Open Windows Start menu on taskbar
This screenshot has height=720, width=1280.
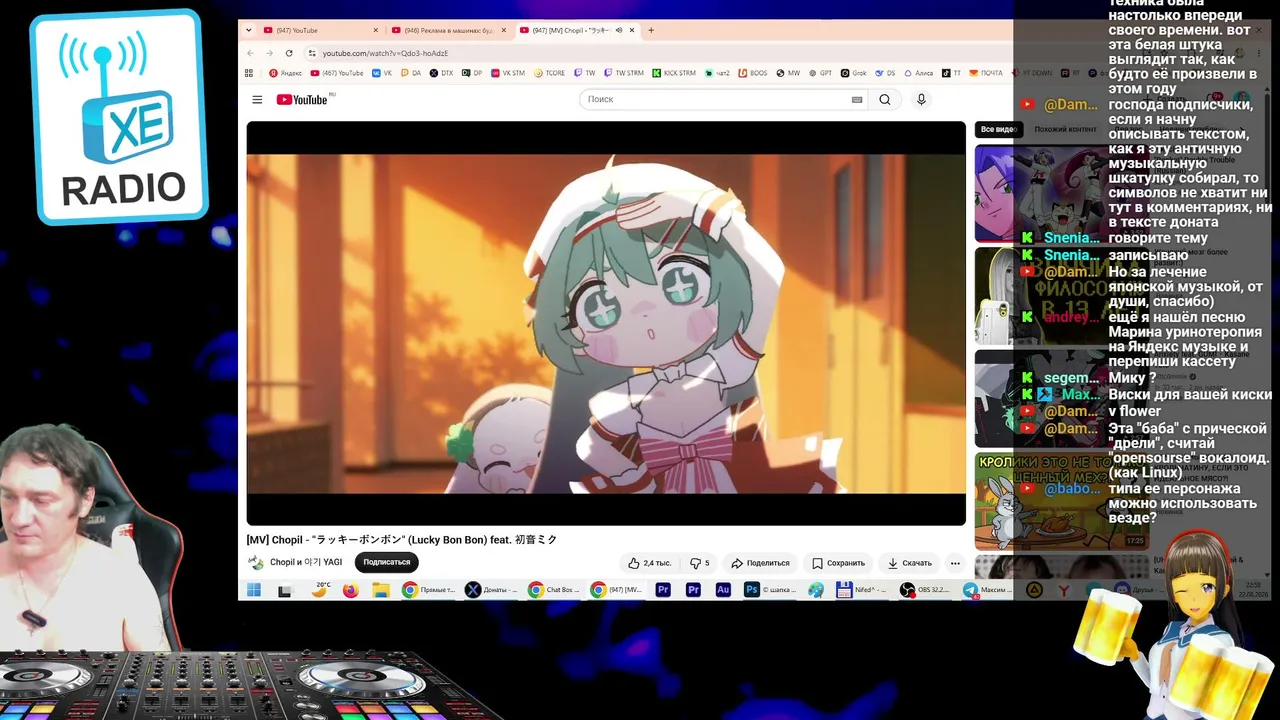(x=254, y=590)
